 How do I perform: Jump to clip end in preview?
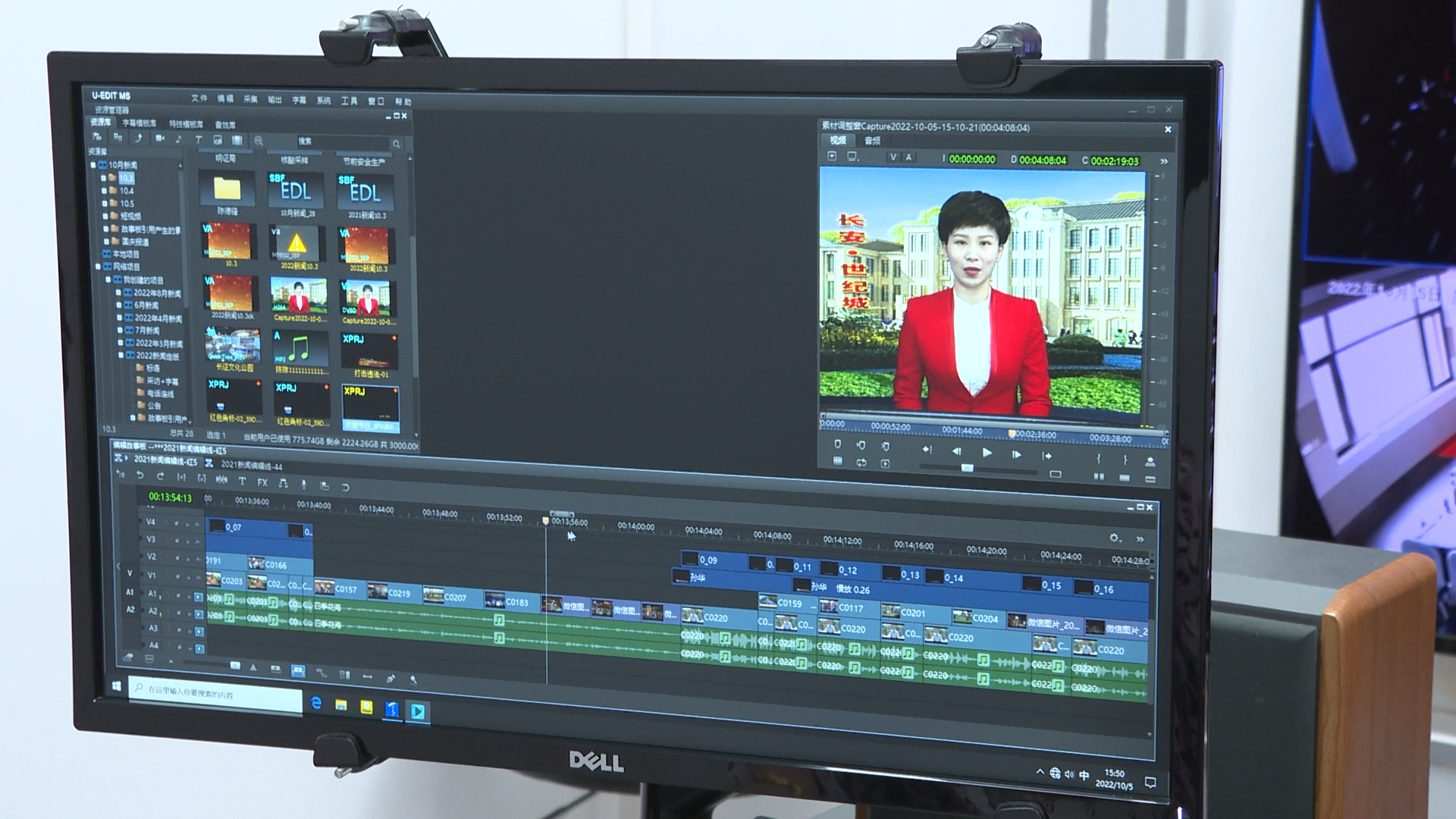pos(1046,456)
